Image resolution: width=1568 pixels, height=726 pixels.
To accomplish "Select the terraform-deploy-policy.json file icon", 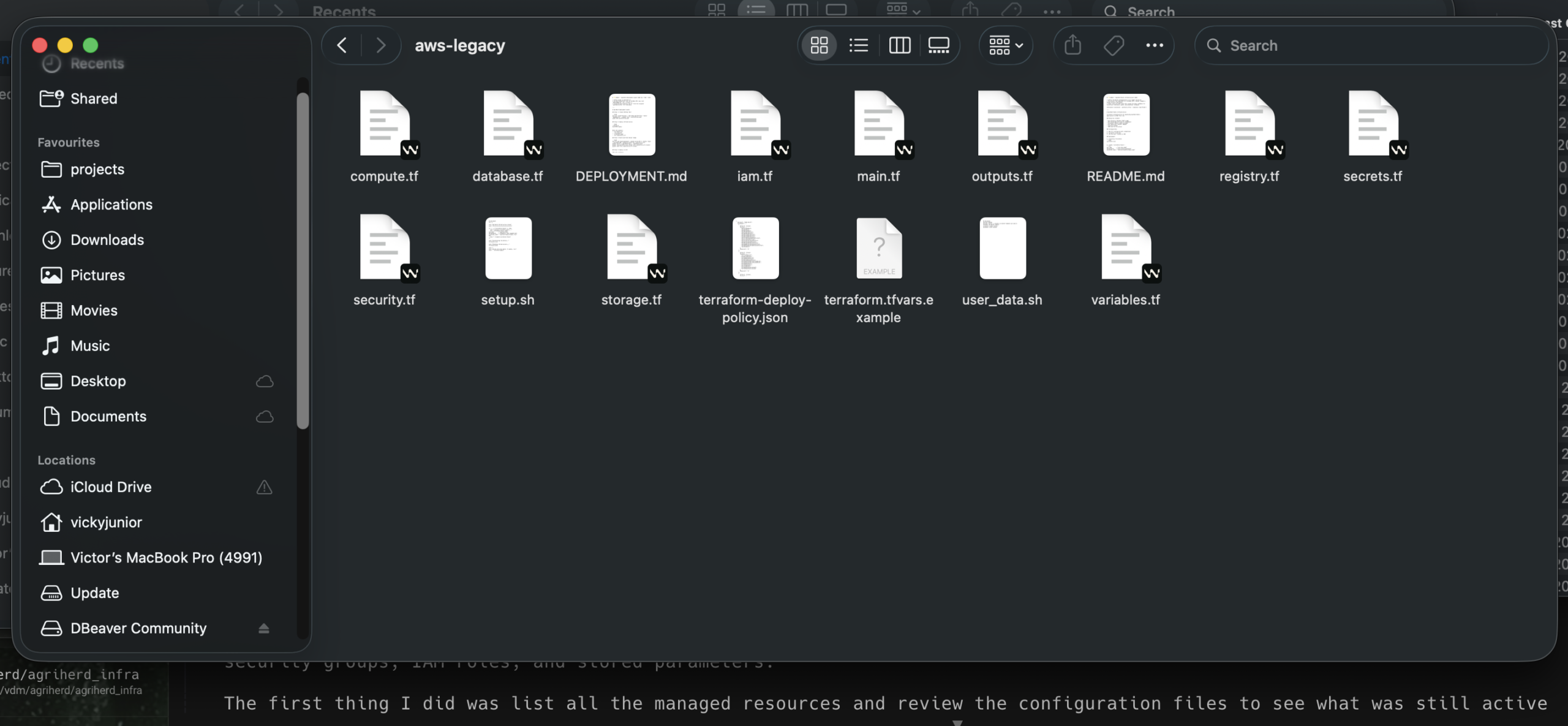I will 756,248.
